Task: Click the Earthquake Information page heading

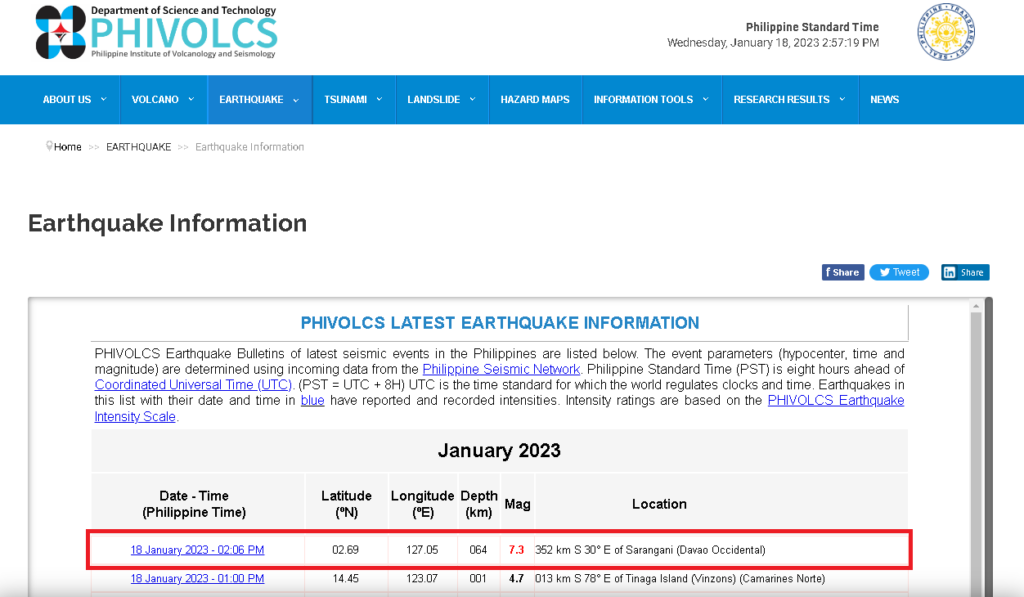Action: (167, 223)
